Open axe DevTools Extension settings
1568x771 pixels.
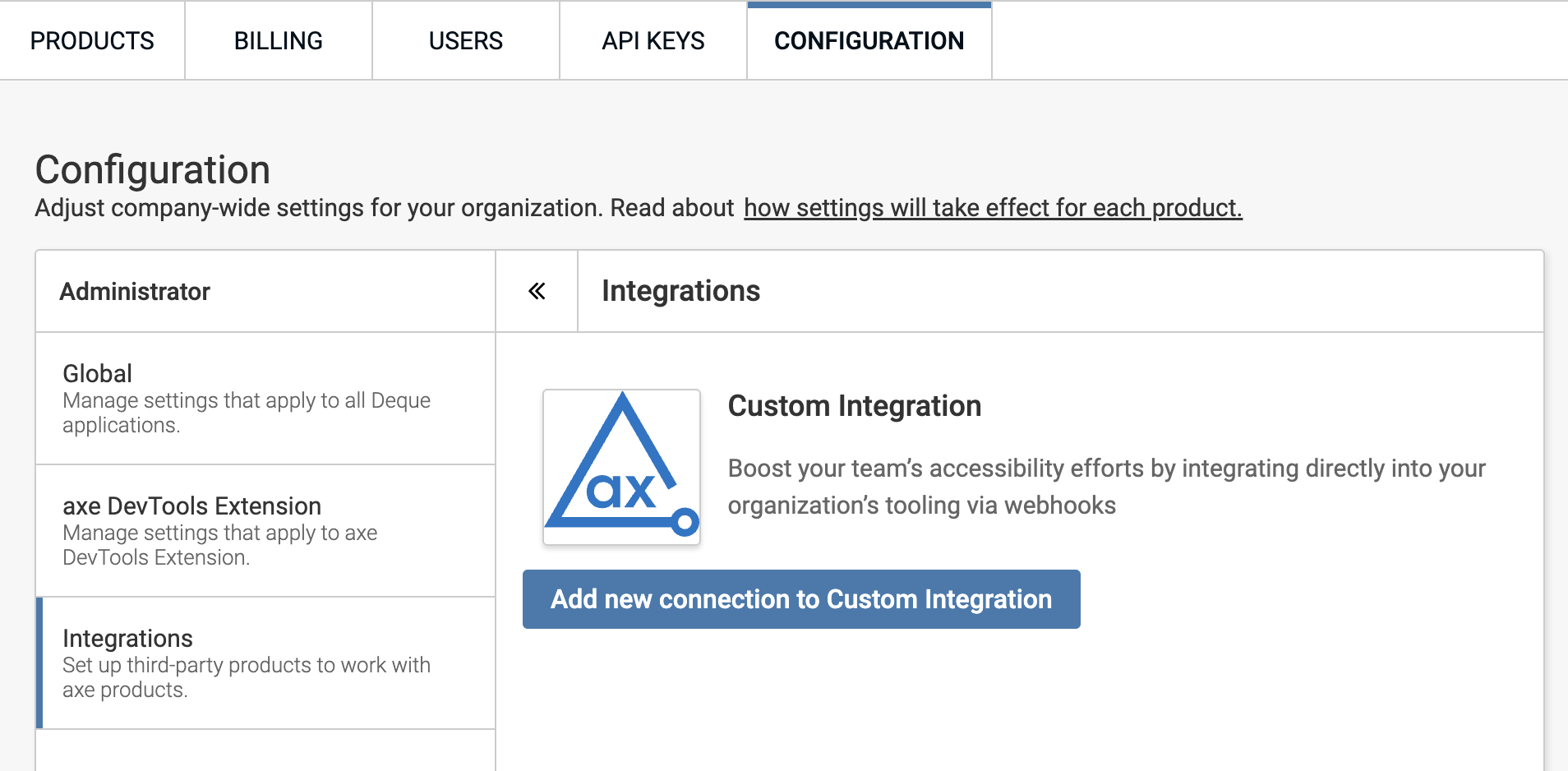tap(191, 506)
